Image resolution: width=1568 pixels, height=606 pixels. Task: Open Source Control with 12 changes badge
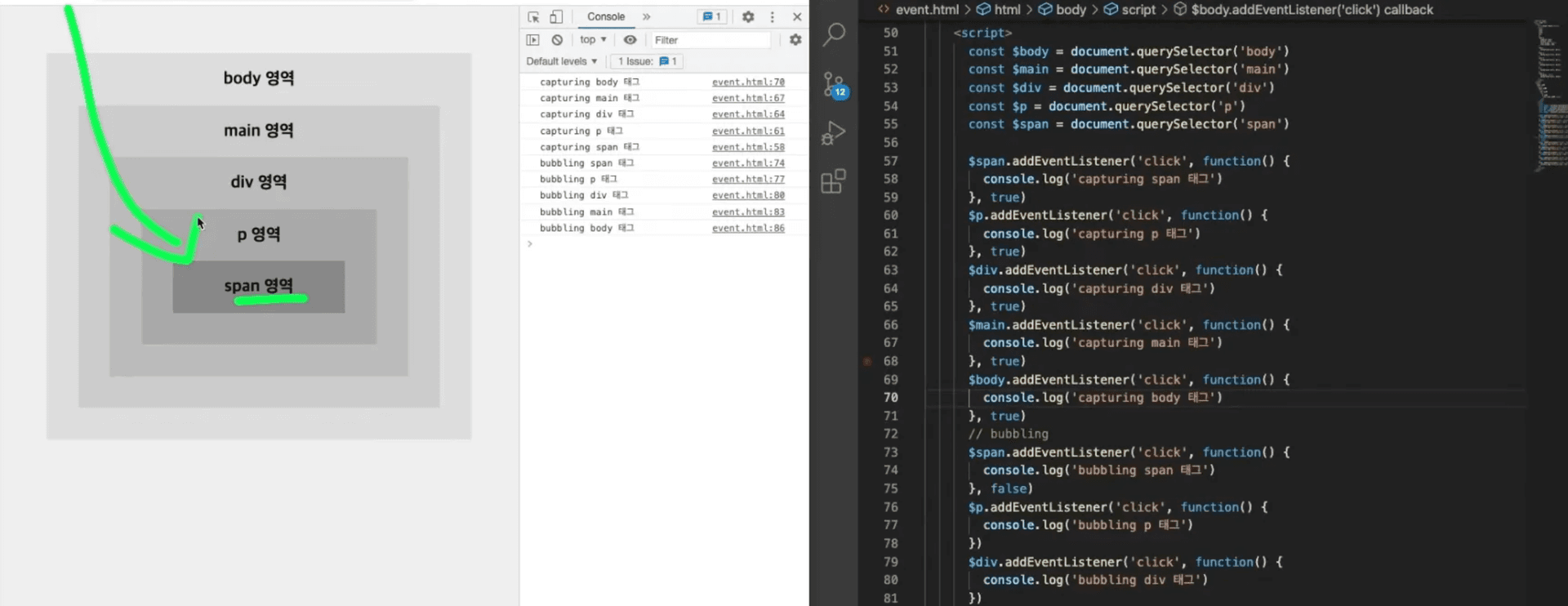tap(833, 84)
